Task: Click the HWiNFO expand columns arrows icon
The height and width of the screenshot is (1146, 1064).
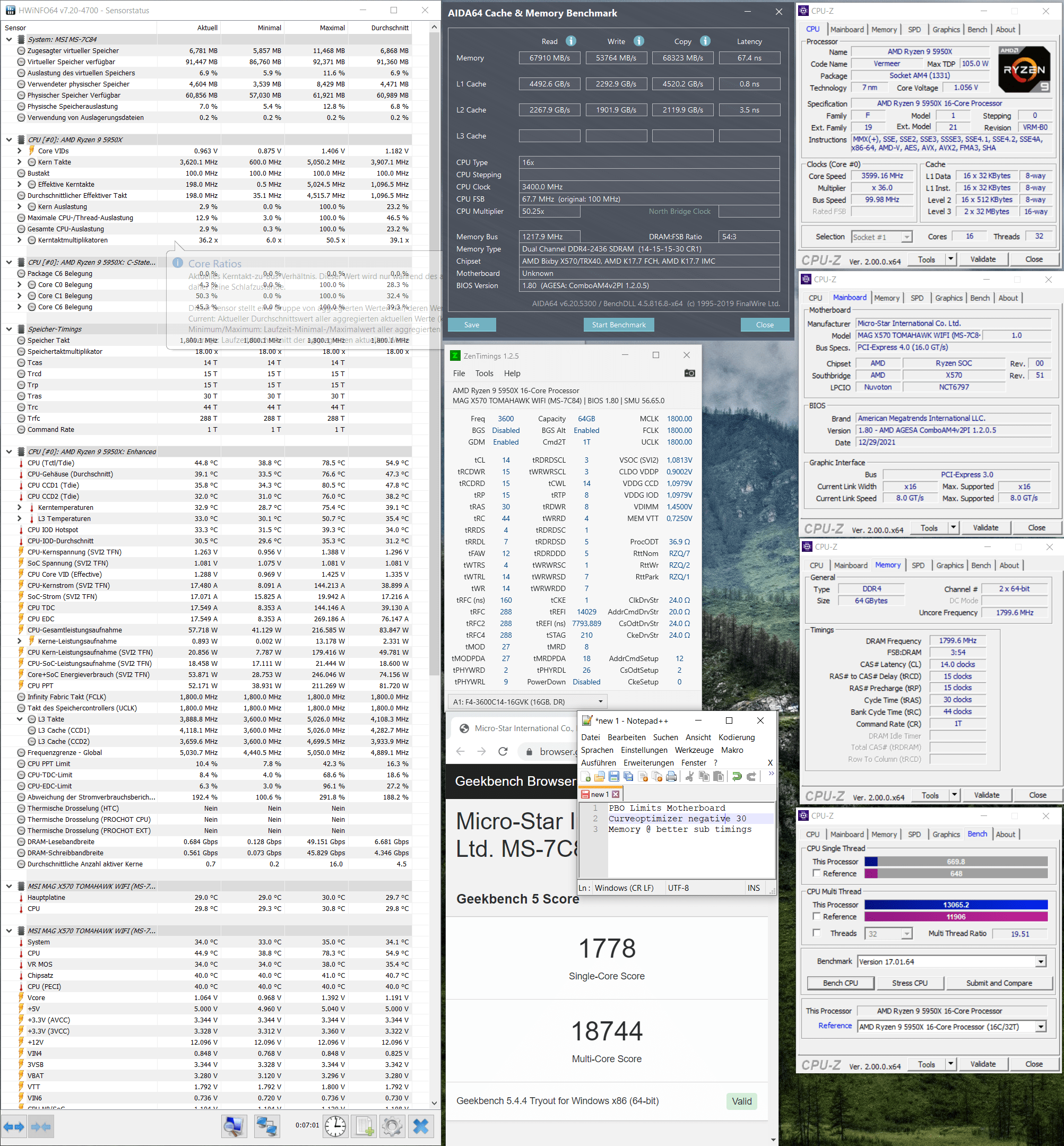Action: coord(14,1126)
